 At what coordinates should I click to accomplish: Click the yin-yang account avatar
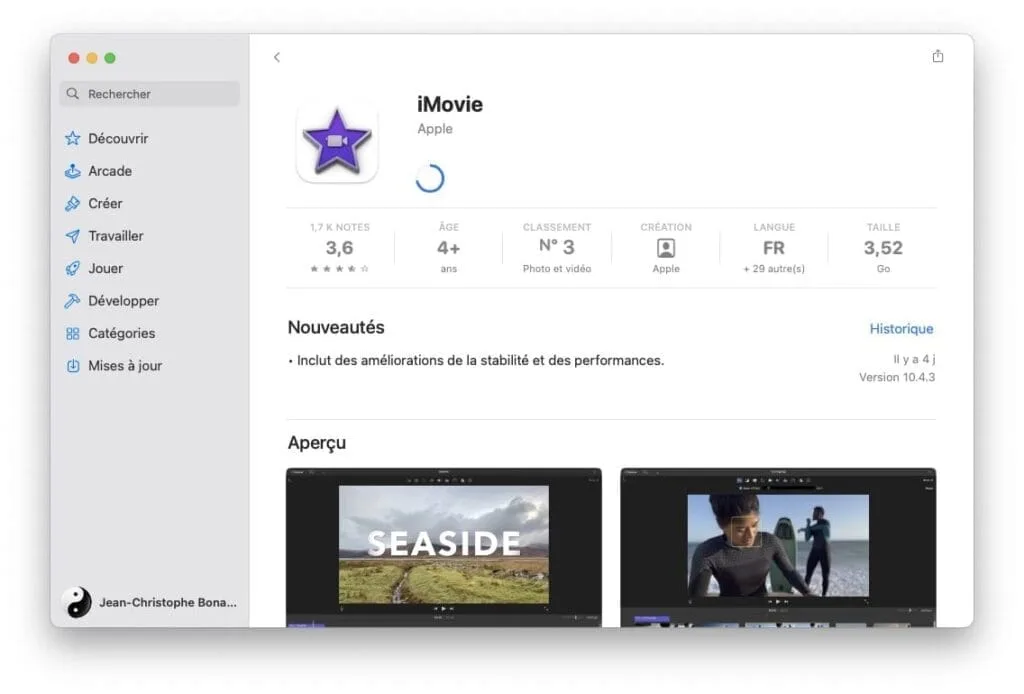78,602
